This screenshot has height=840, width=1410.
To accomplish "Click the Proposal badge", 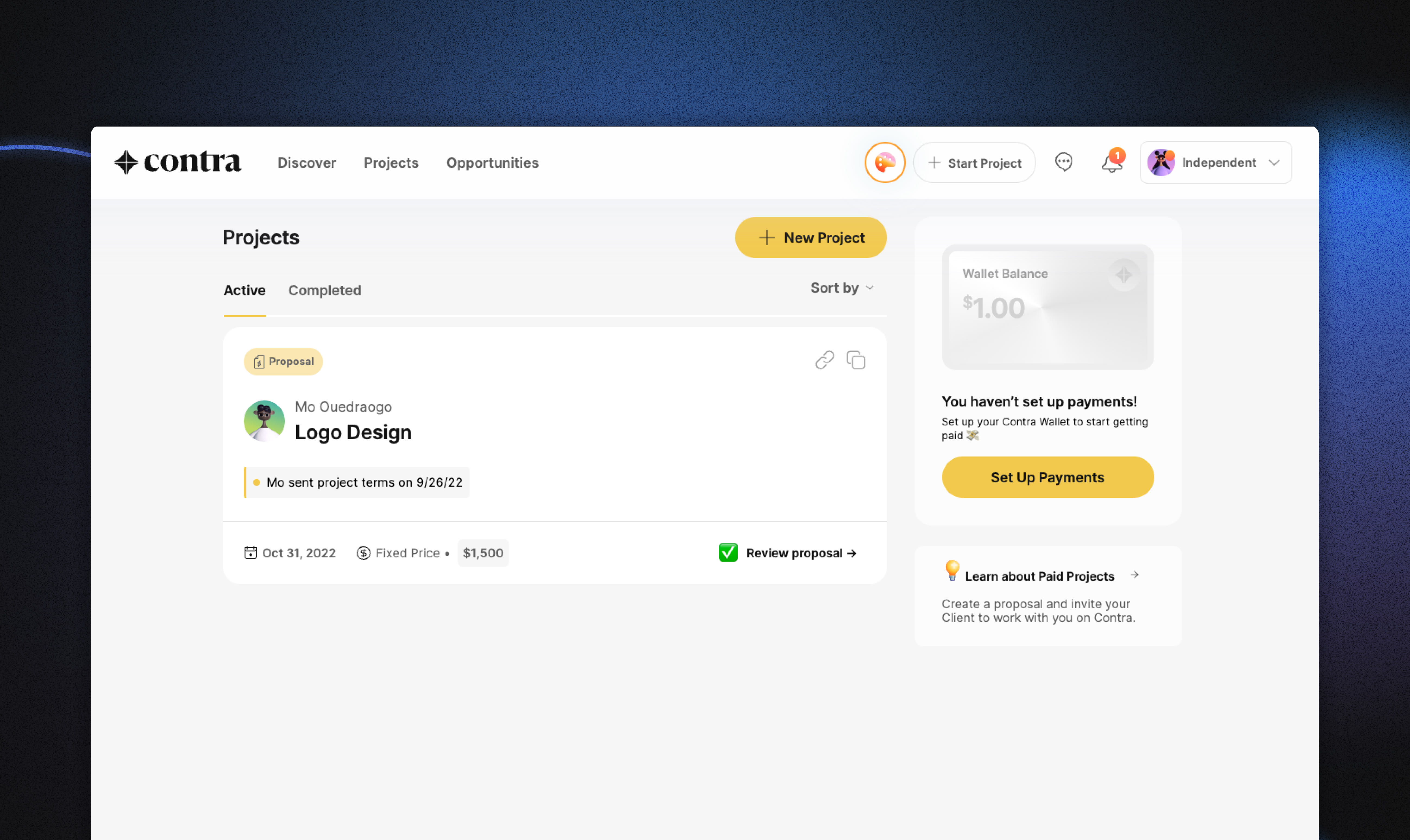I will click(283, 361).
